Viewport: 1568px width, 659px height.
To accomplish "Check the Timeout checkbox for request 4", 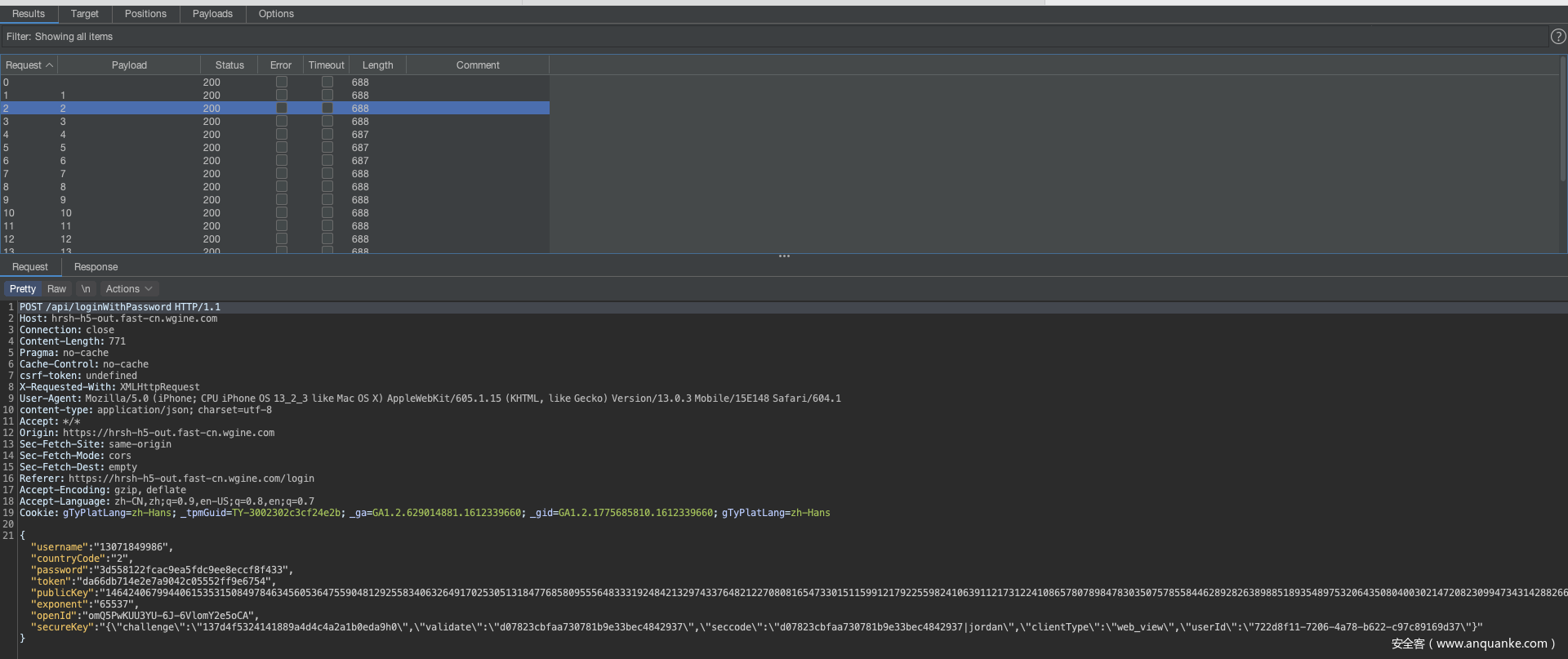I will point(327,135).
